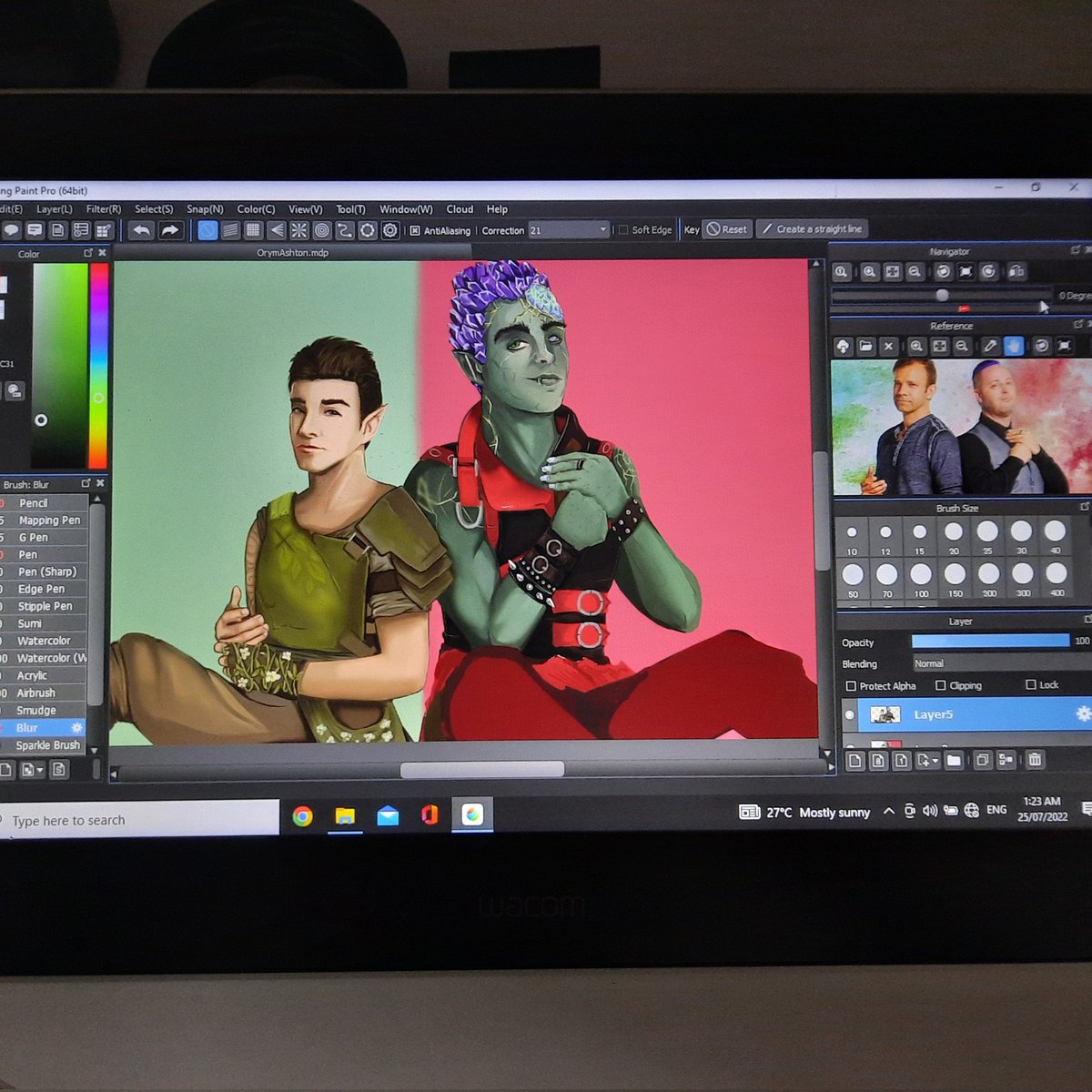Viewport: 1092px width, 1092px height.
Task: Adjust the layer Opacity bar
Action: pyautogui.click(x=991, y=642)
